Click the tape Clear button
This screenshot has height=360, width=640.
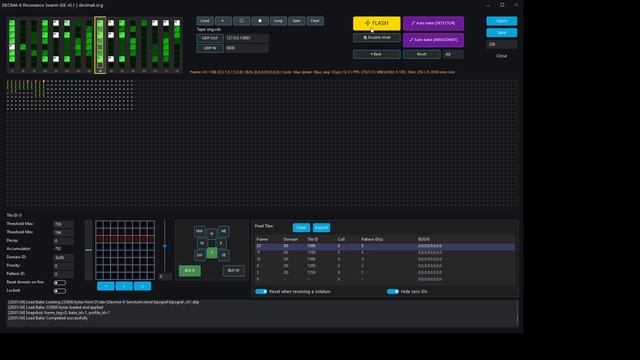315,21
